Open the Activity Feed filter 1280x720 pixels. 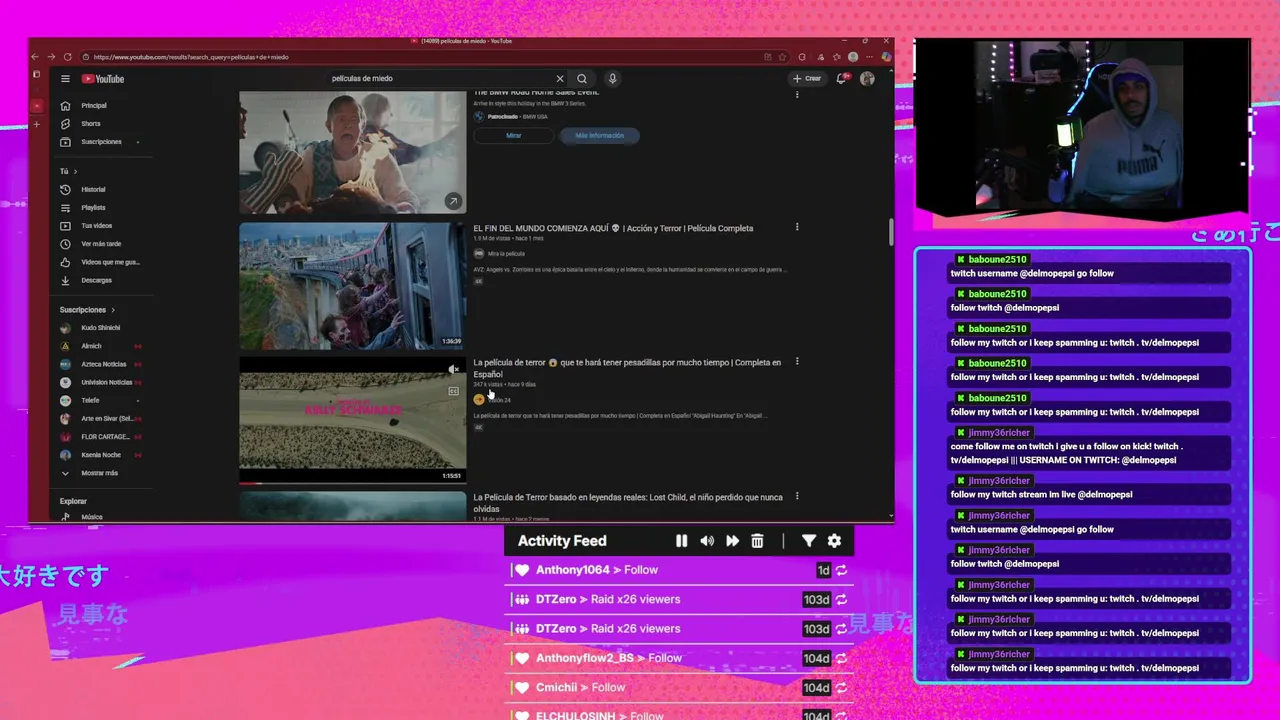click(x=809, y=541)
